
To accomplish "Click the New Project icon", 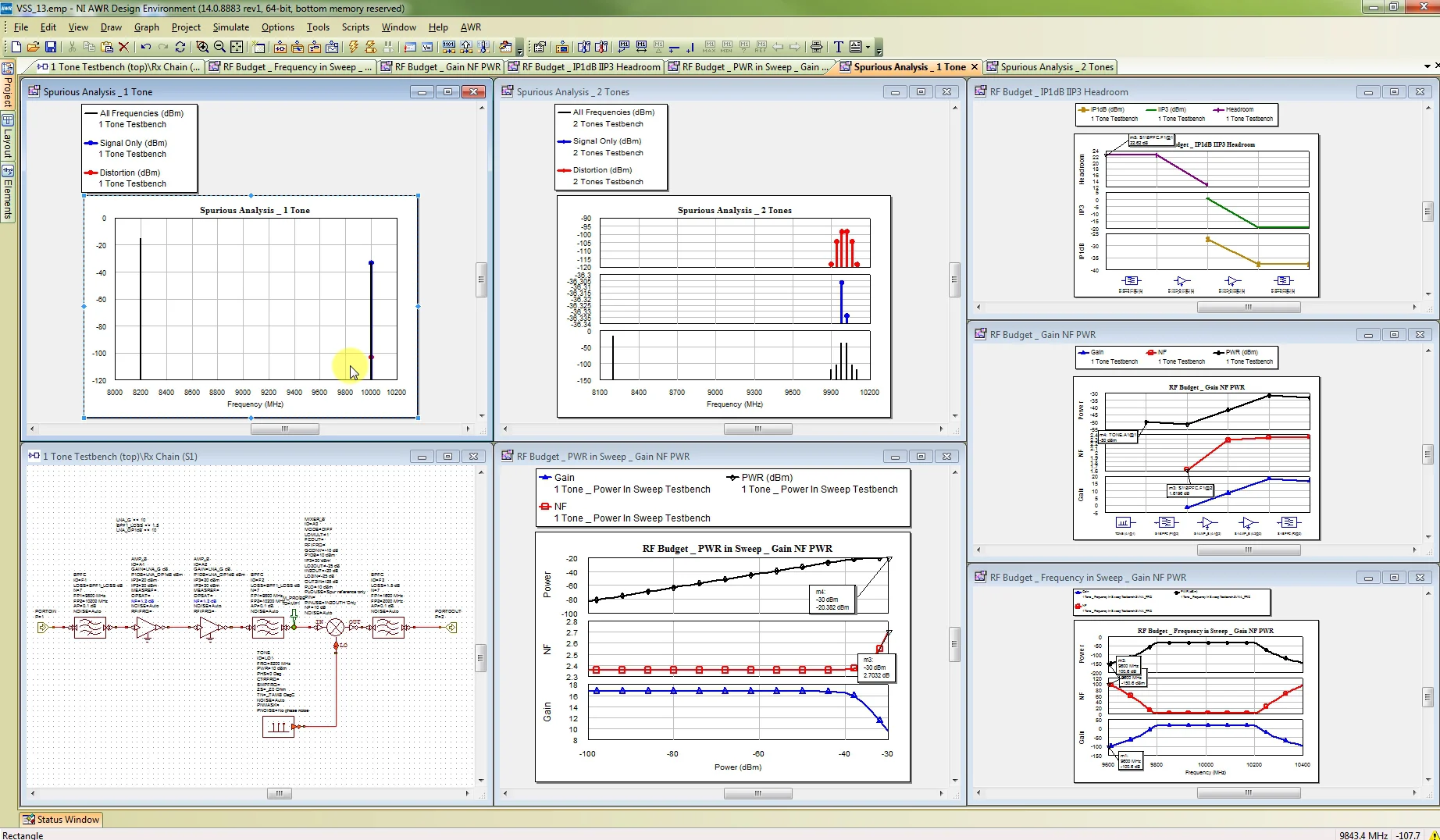I will (x=16, y=47).
